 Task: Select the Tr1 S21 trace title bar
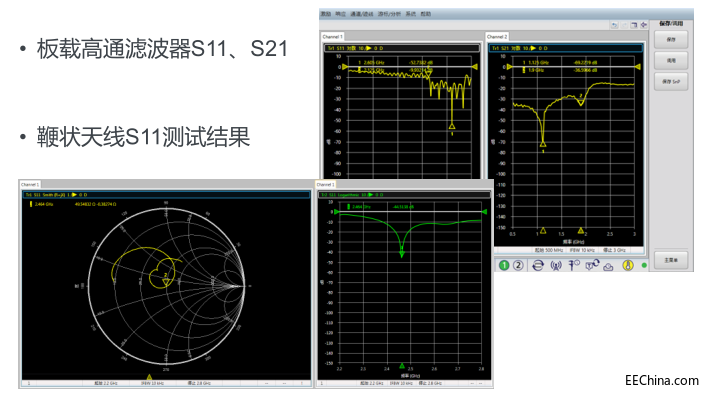566,48
